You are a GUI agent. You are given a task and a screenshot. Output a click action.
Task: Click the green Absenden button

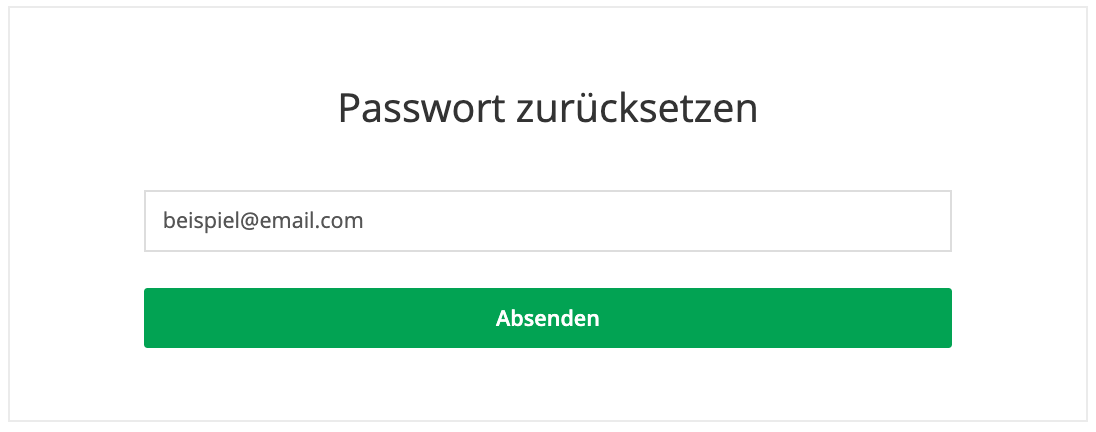point(547,318)
